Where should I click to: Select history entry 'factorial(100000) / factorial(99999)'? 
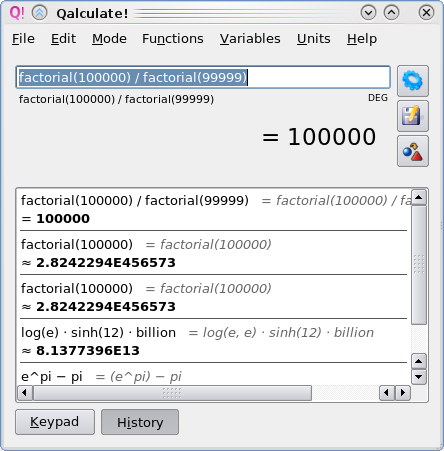pos(135,201)
